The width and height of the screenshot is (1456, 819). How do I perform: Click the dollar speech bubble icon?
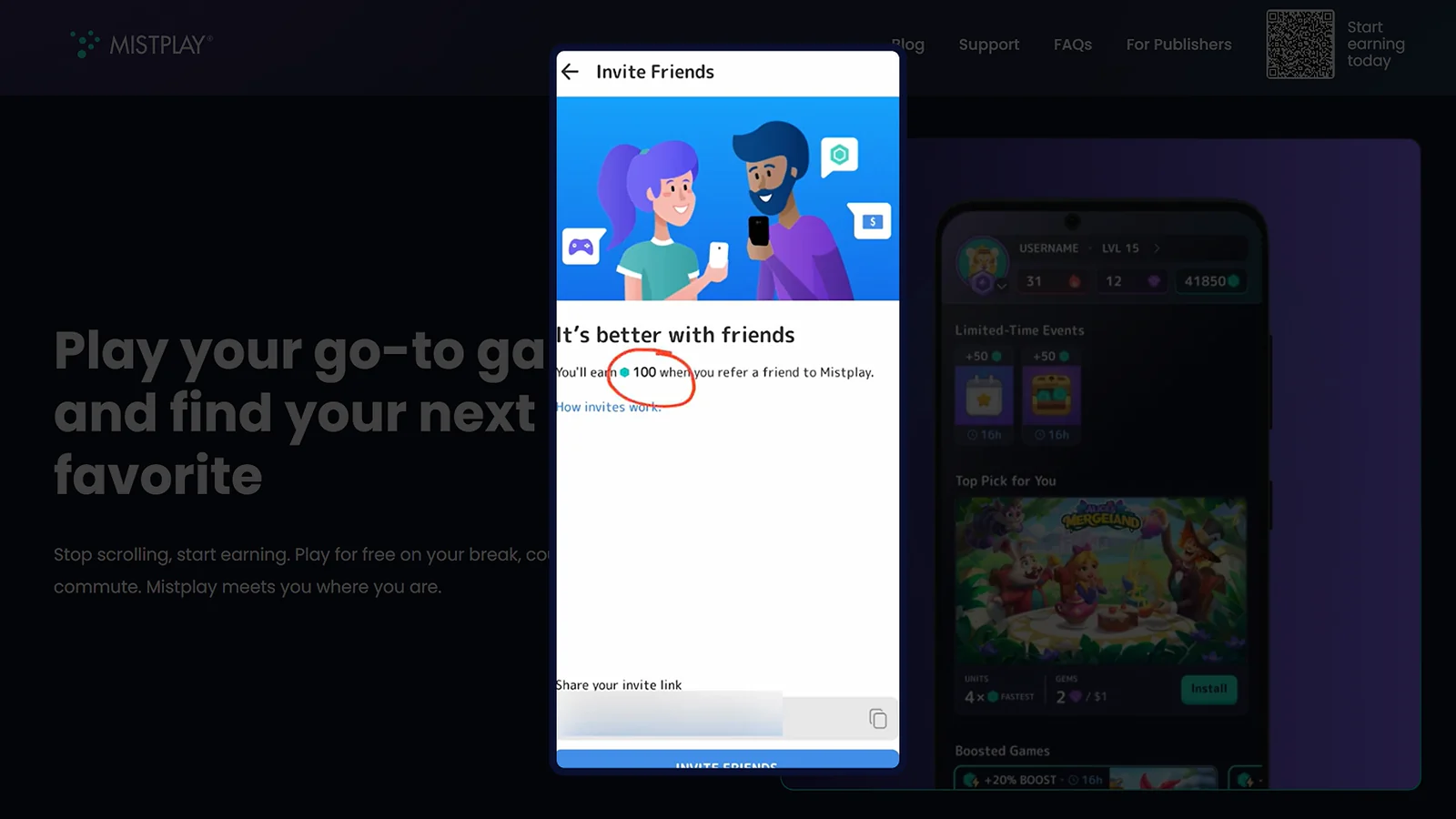tap(872, 221)
